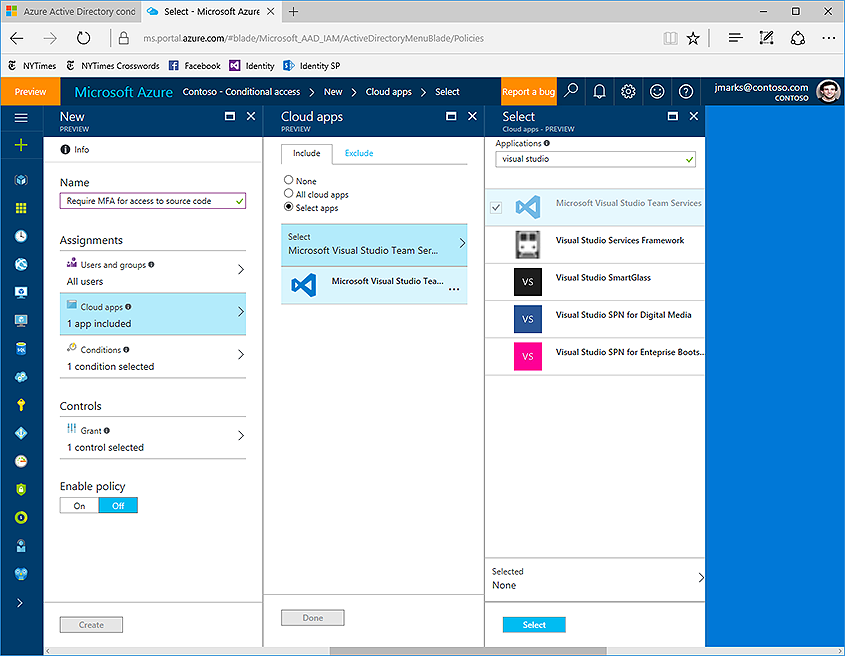
Task: Open the cube Resource groups sidebar icon
Action: pyautogui.click(x=21, y=180)
